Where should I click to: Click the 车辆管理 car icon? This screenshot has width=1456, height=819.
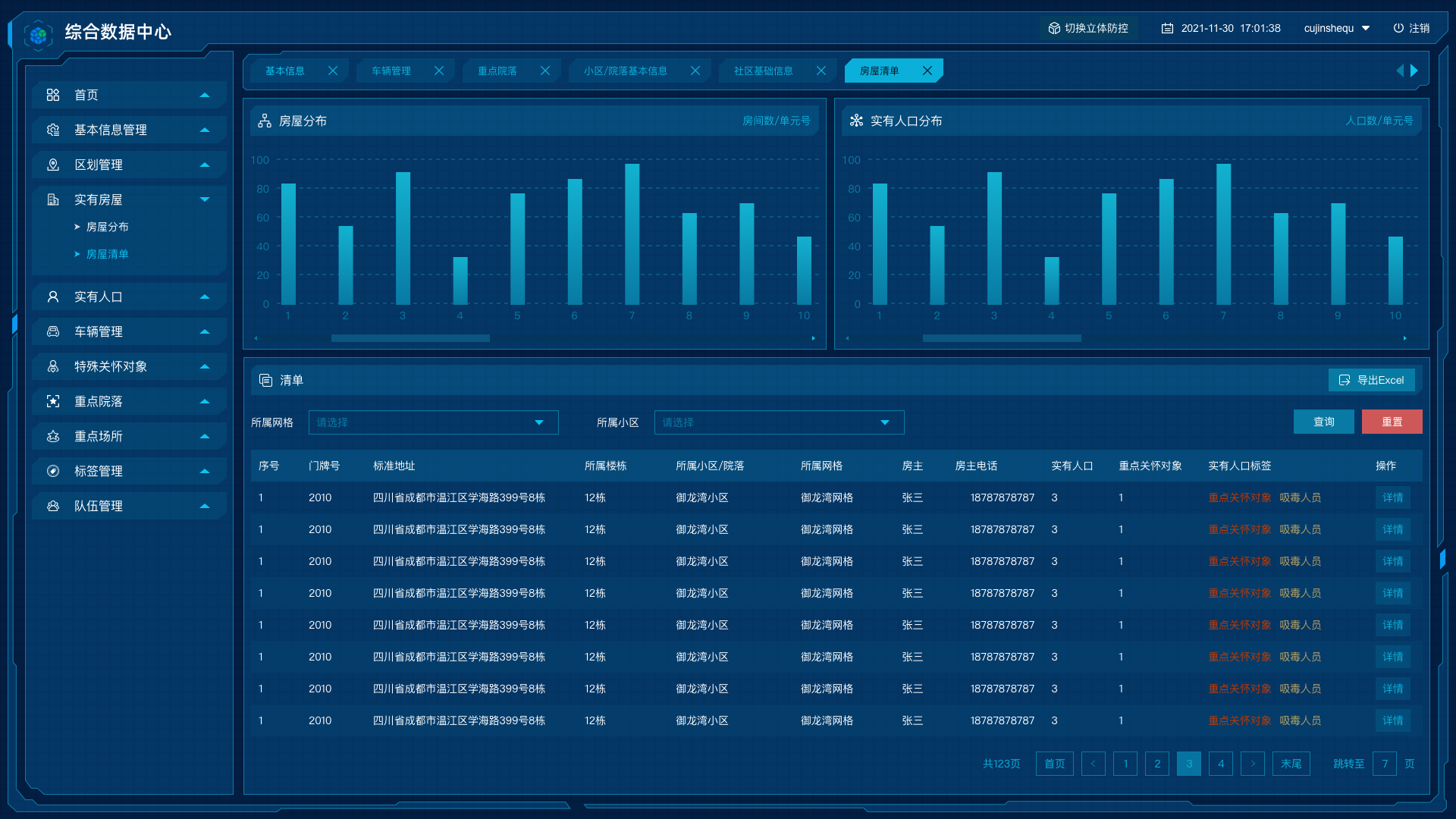pos(53,331)
